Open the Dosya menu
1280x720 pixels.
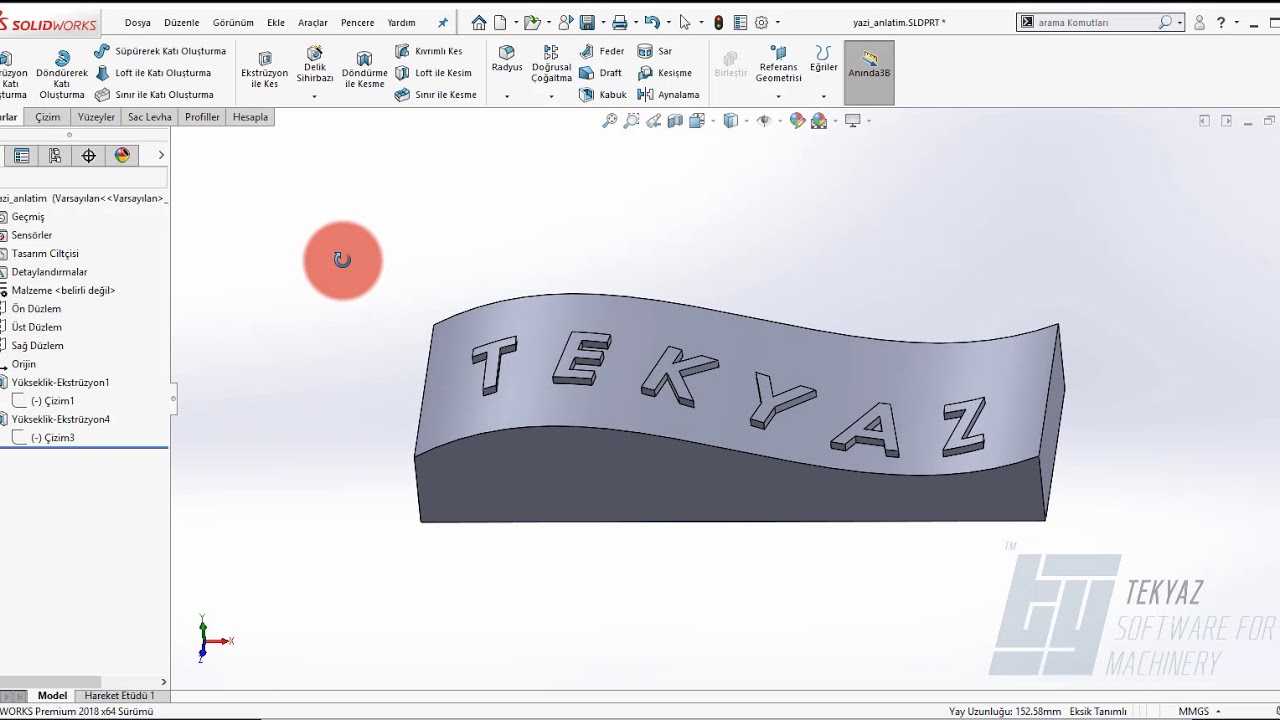pos(138,22)
